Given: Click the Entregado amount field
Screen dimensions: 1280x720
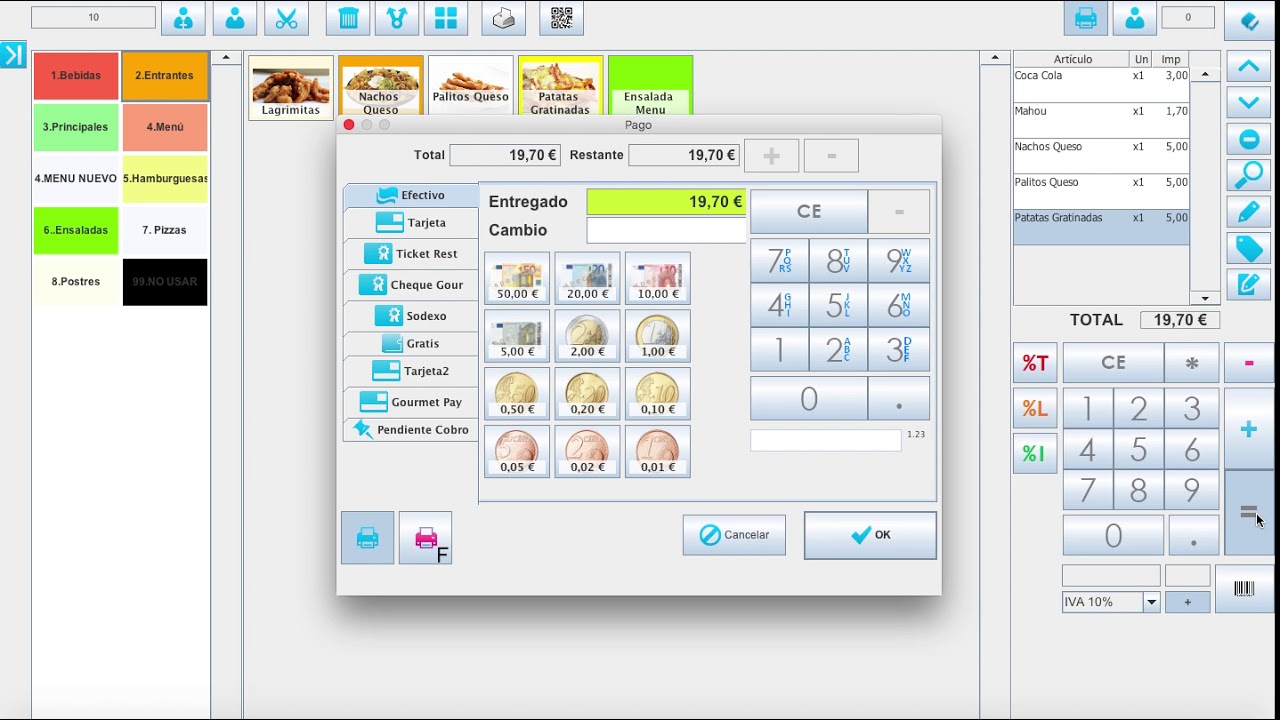Looking at the screenshot, I should point(666,202).
